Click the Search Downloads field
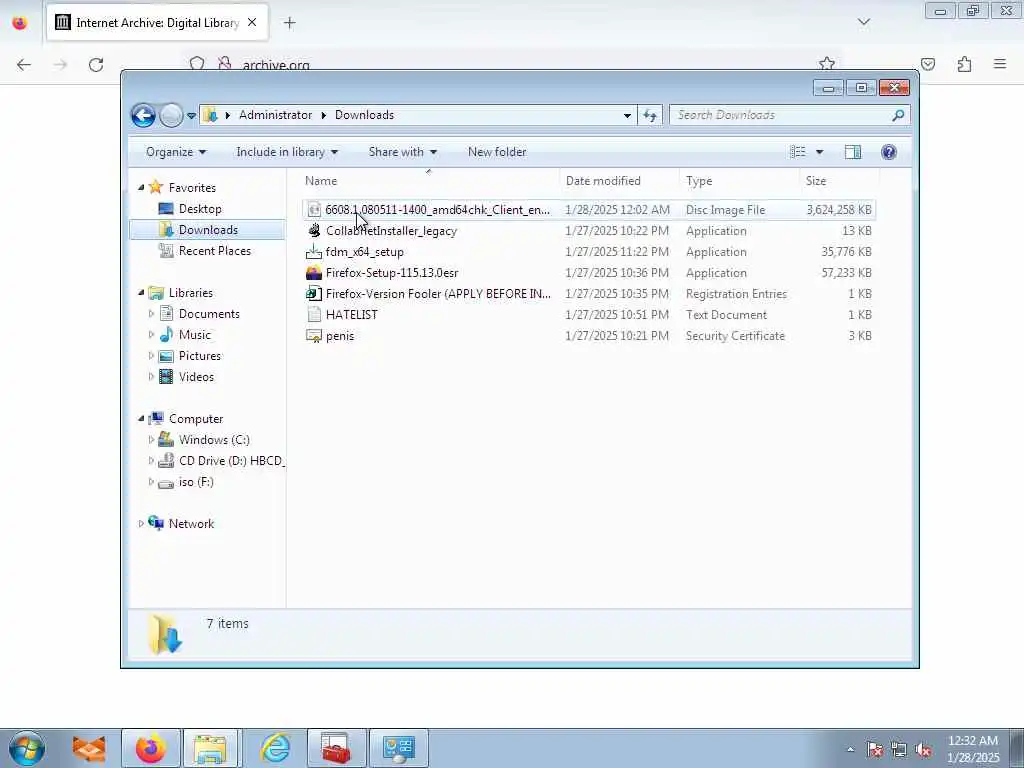The width and height of the screenshot is (1024, 768). click(x=789, y=115)
